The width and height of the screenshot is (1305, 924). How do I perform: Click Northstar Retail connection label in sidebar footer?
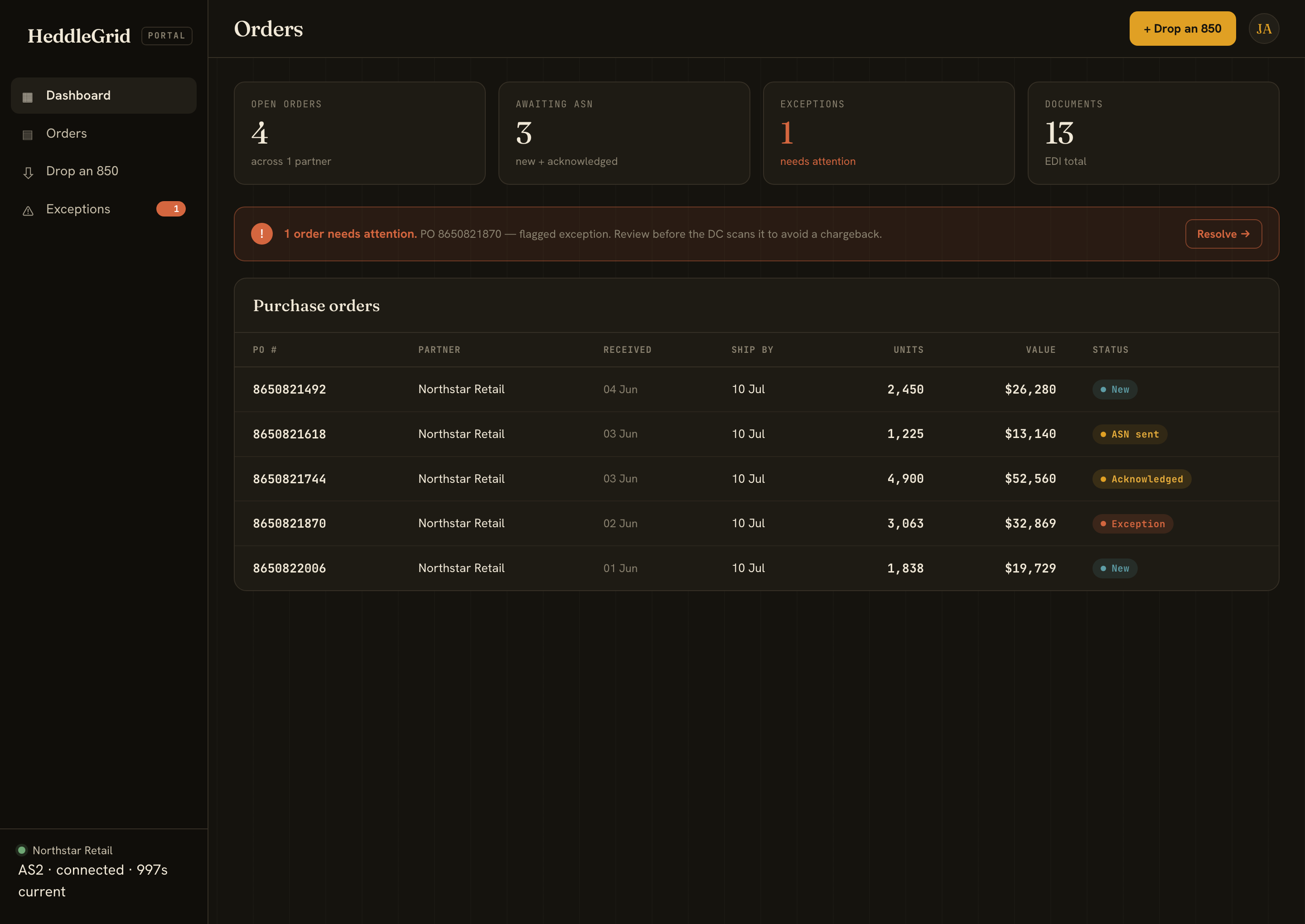72,850
